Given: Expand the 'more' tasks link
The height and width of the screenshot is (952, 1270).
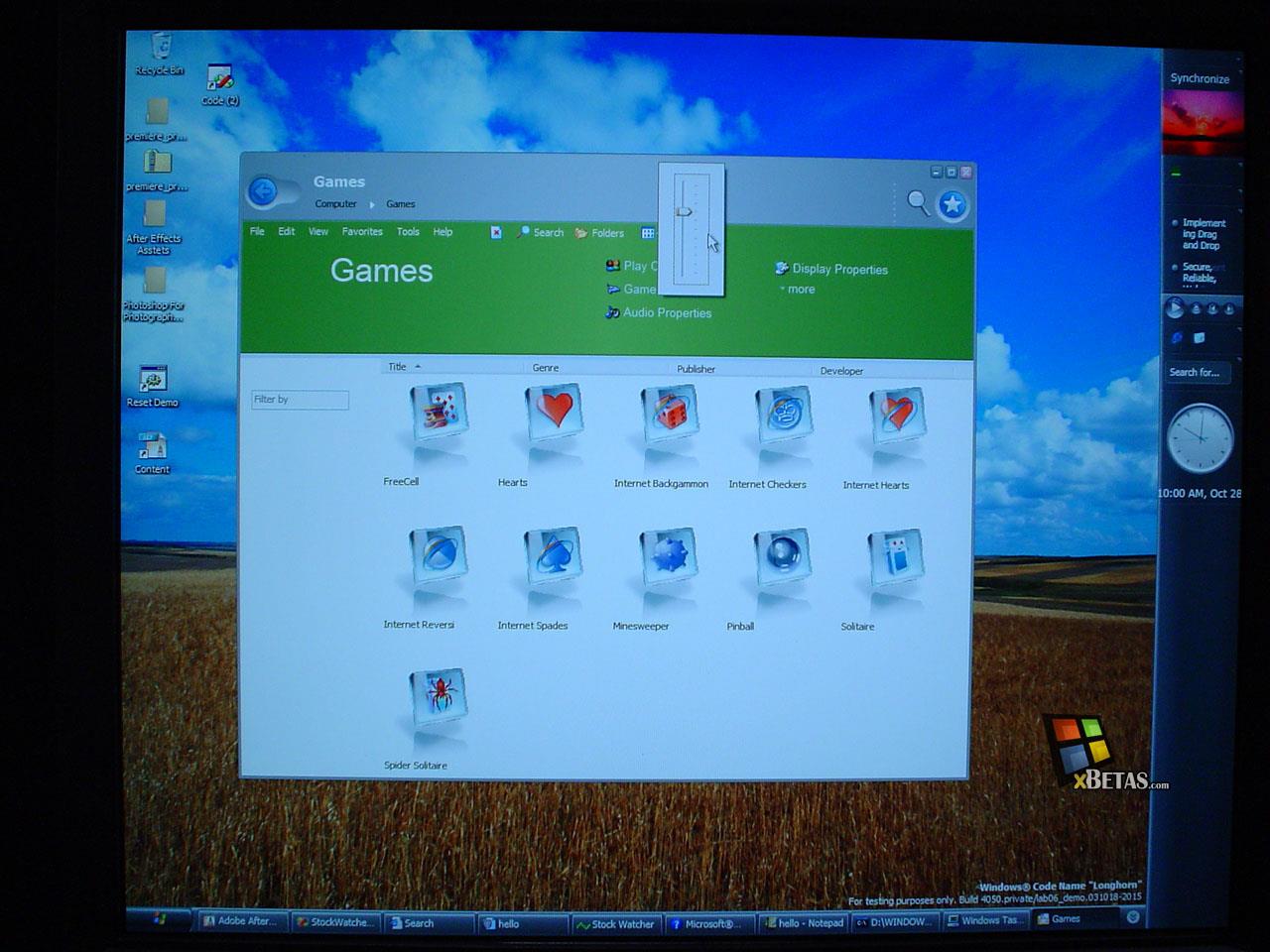Looking at the screenshot, I should (797, 290).
